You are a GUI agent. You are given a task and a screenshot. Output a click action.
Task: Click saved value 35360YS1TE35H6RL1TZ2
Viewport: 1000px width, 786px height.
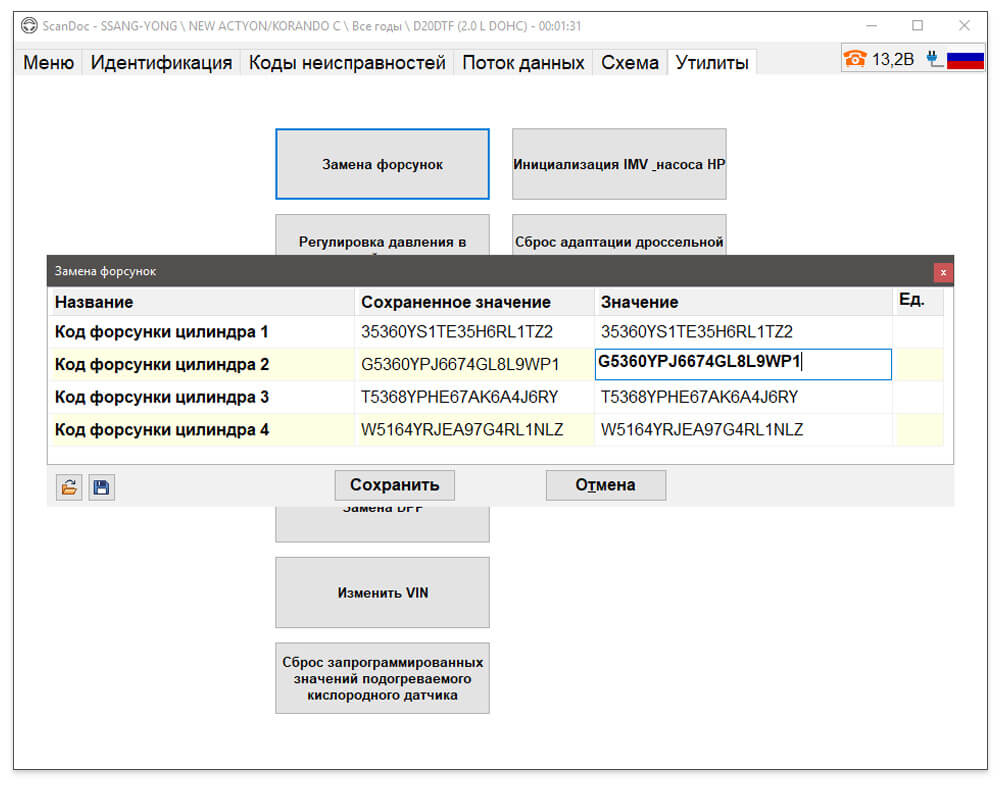457,332
